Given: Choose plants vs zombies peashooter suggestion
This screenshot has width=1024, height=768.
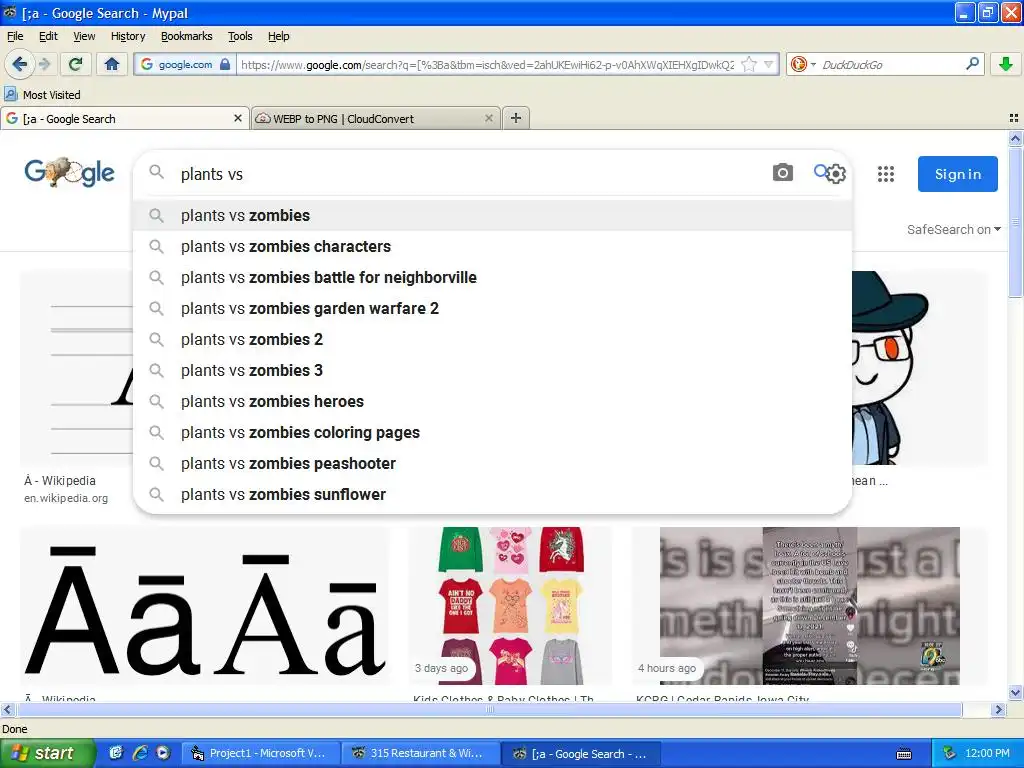Looking at the screenshot, I should click(492, 464).
